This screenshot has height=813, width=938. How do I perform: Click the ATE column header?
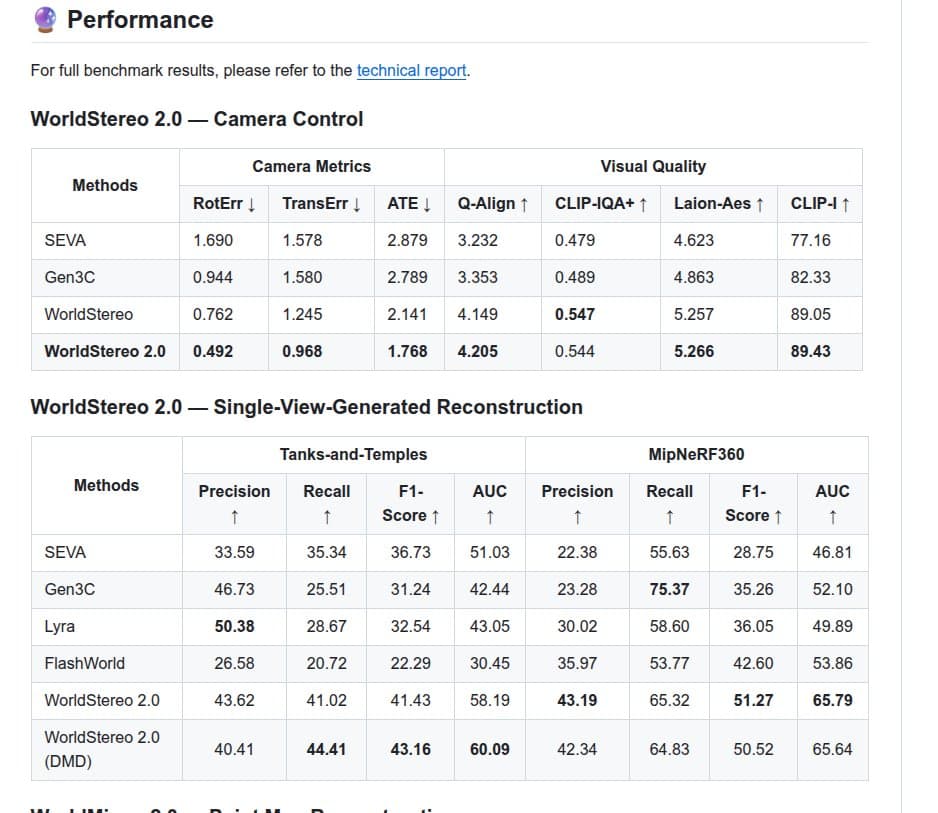pyautogui.click(x=408, y=204)
